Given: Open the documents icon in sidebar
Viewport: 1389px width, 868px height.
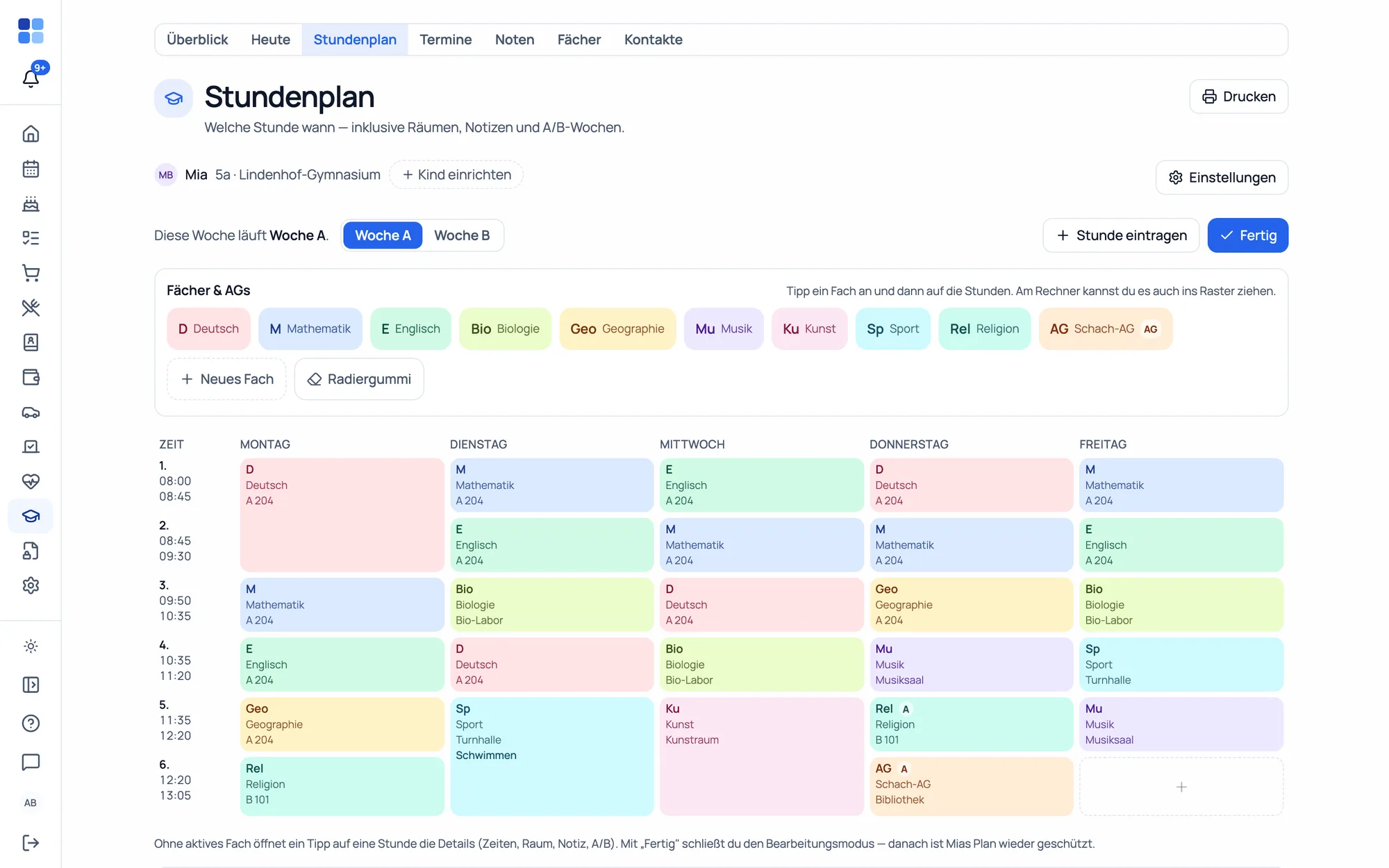Looking at the screenshot, I should click(31, 551).
